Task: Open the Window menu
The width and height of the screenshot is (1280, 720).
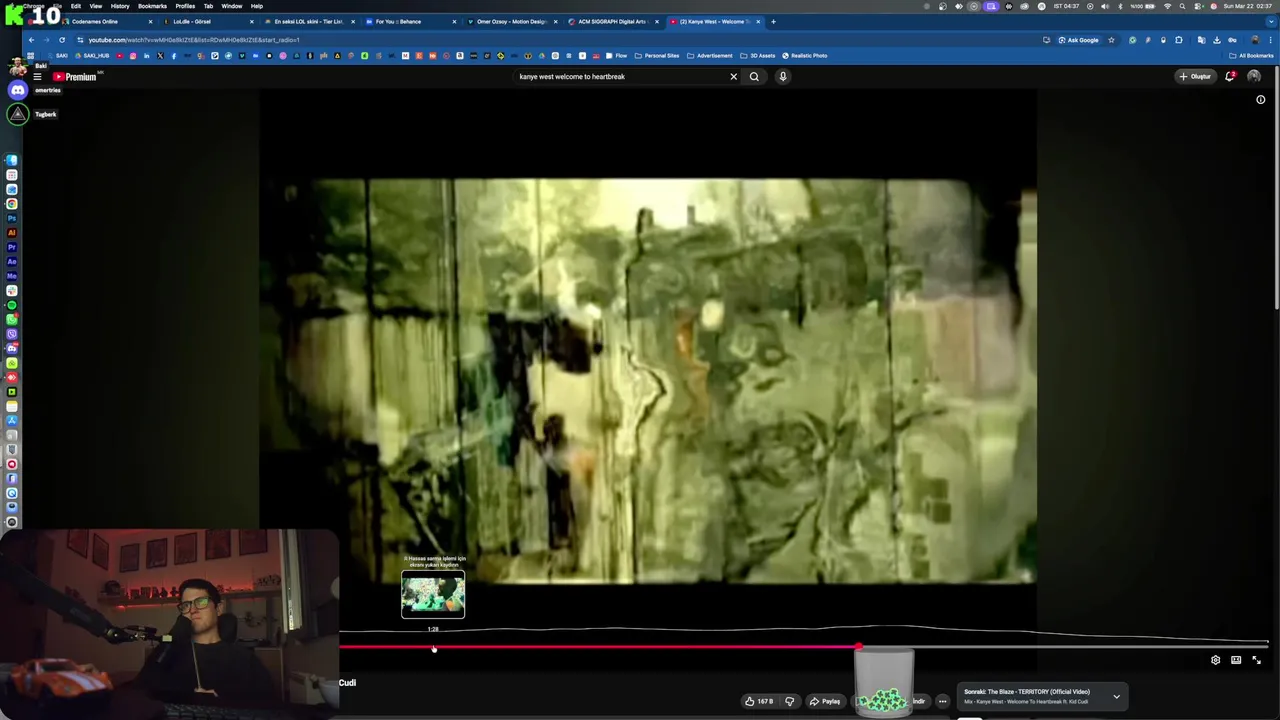Action: [231, 6]
